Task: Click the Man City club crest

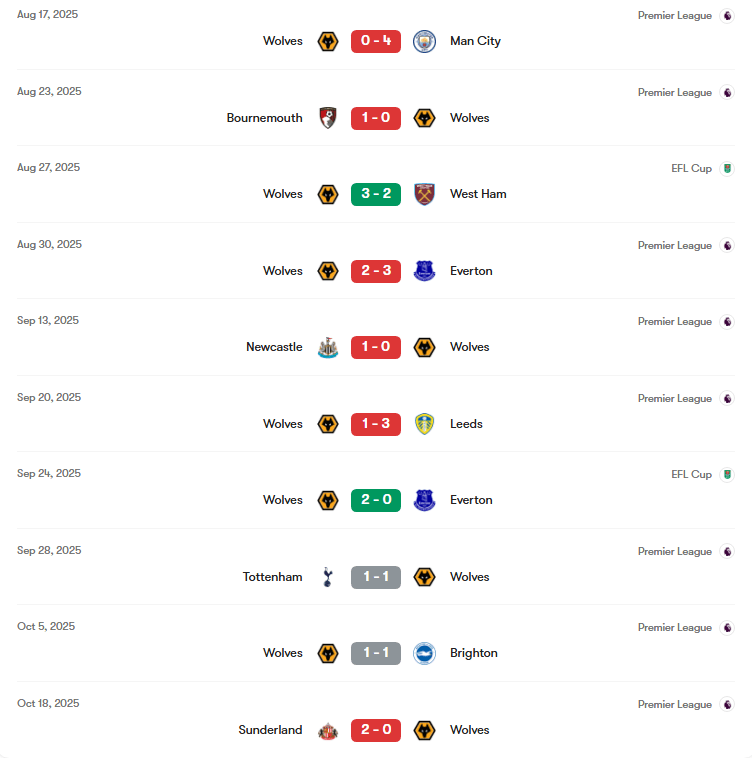Action: point(425,41)
